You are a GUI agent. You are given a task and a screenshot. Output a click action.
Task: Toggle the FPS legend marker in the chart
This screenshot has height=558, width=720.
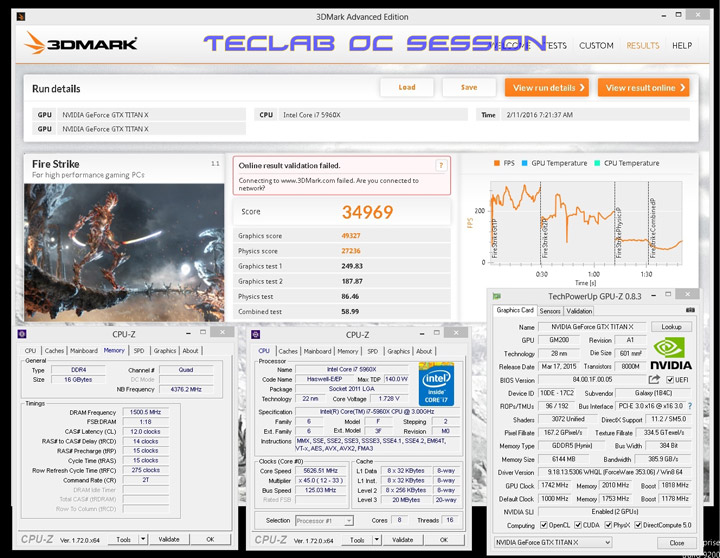tap(496, 163)
